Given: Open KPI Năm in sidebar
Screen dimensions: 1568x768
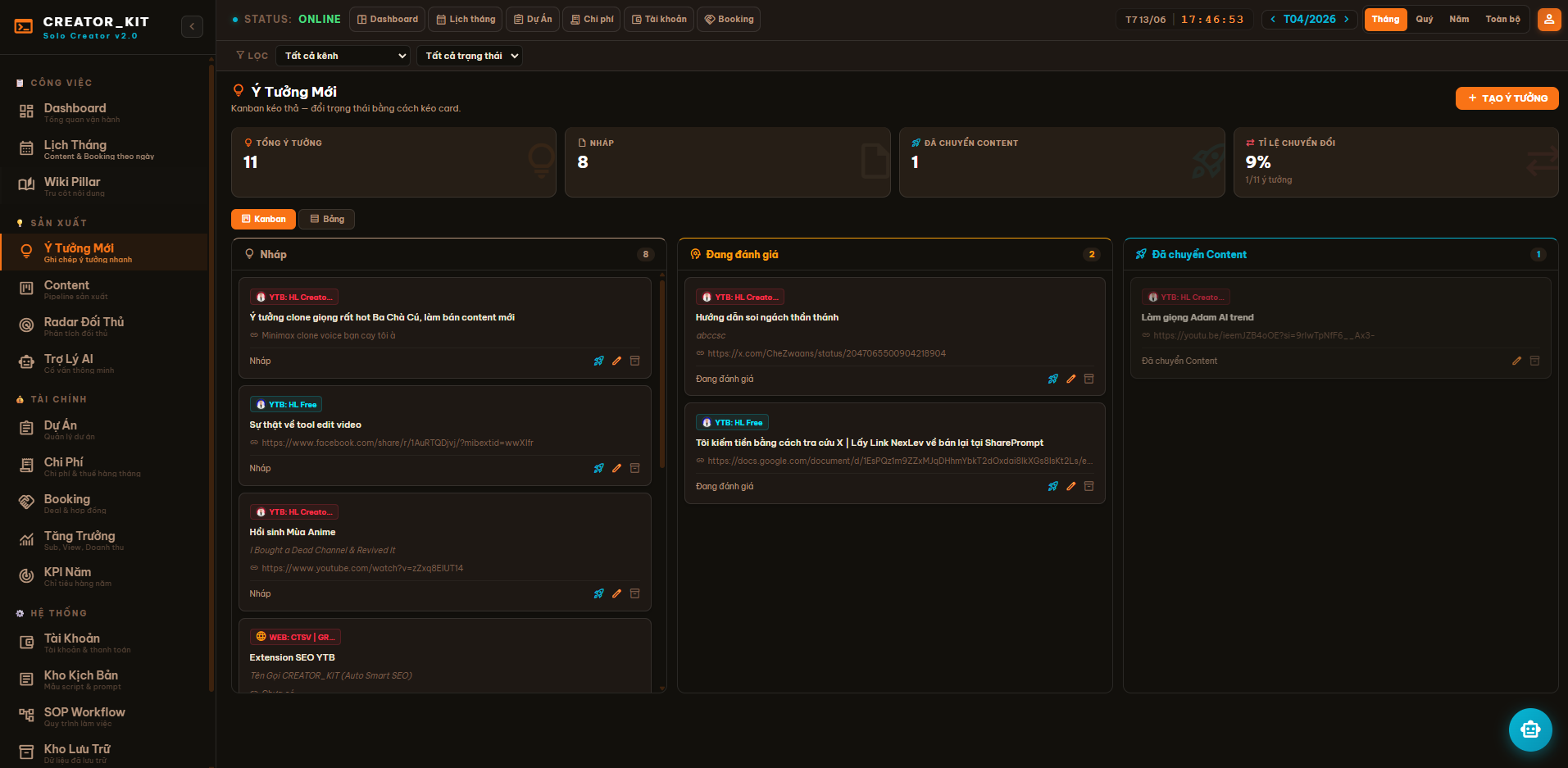Looking at the screenshot, I should (104, 576).
